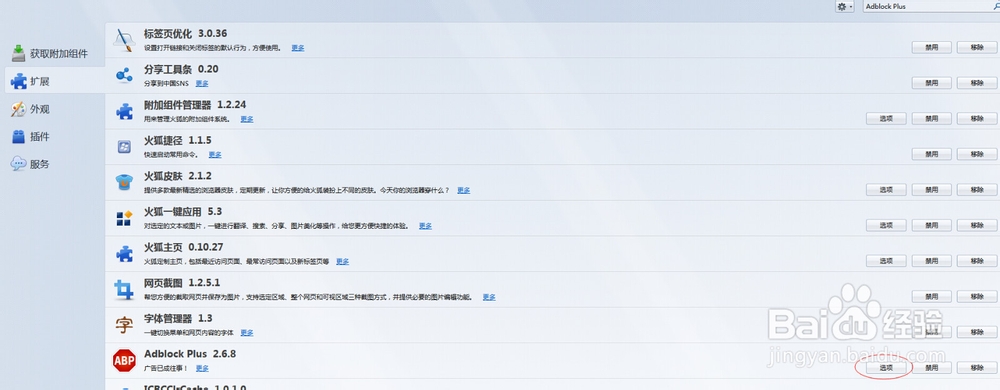This screenshot has height=390, width=1000.
Task: Open the 更多 link for 附加组件管理器
Action: coord(247,119)
